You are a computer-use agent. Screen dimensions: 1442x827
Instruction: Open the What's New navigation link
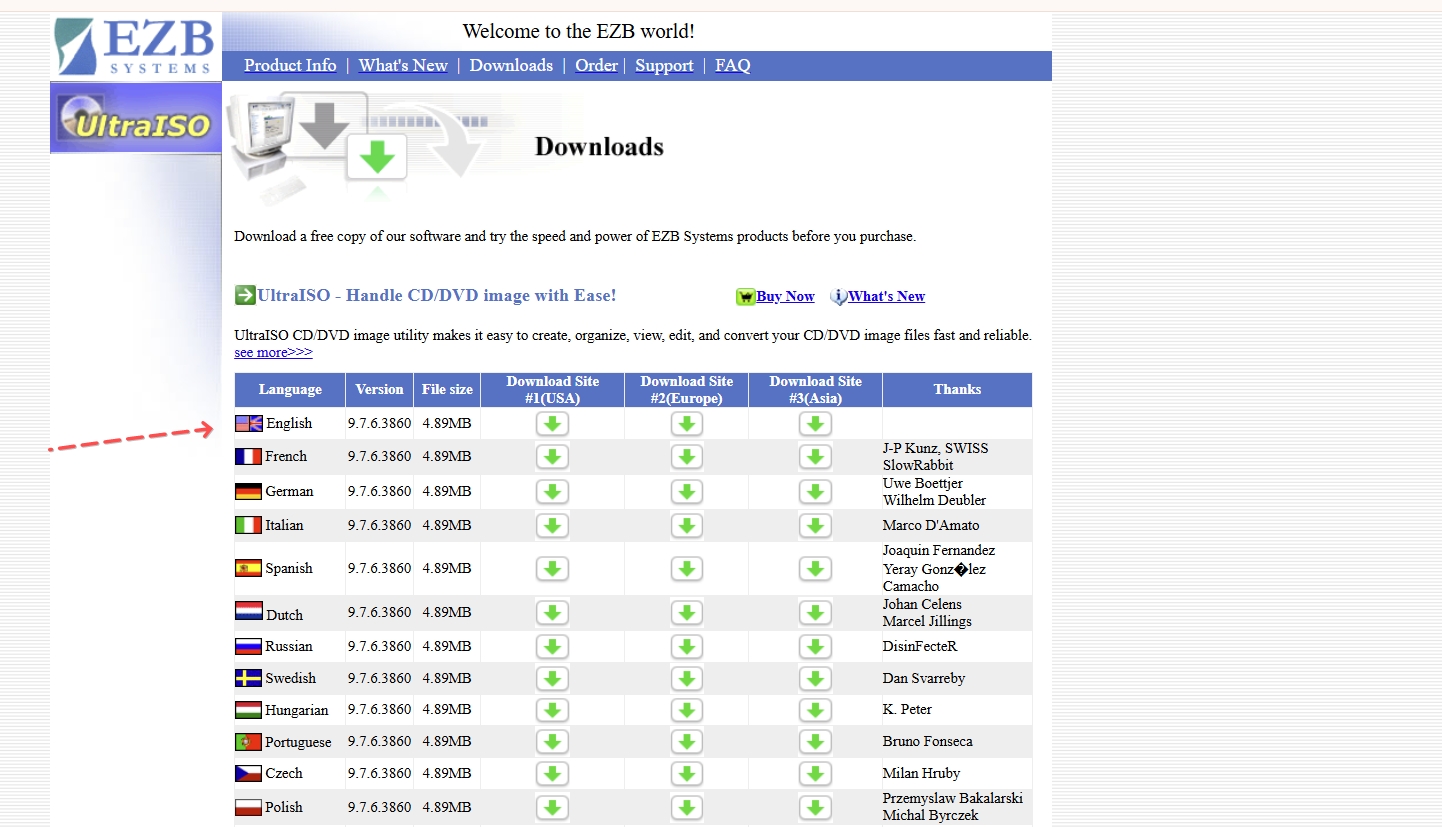click(403, 66)
